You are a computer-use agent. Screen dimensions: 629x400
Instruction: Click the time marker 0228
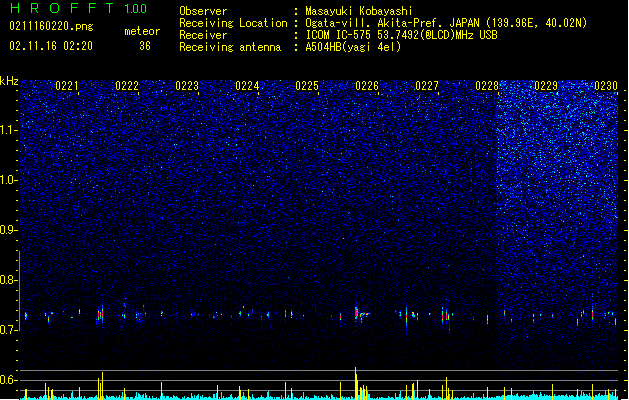point(487,86)
